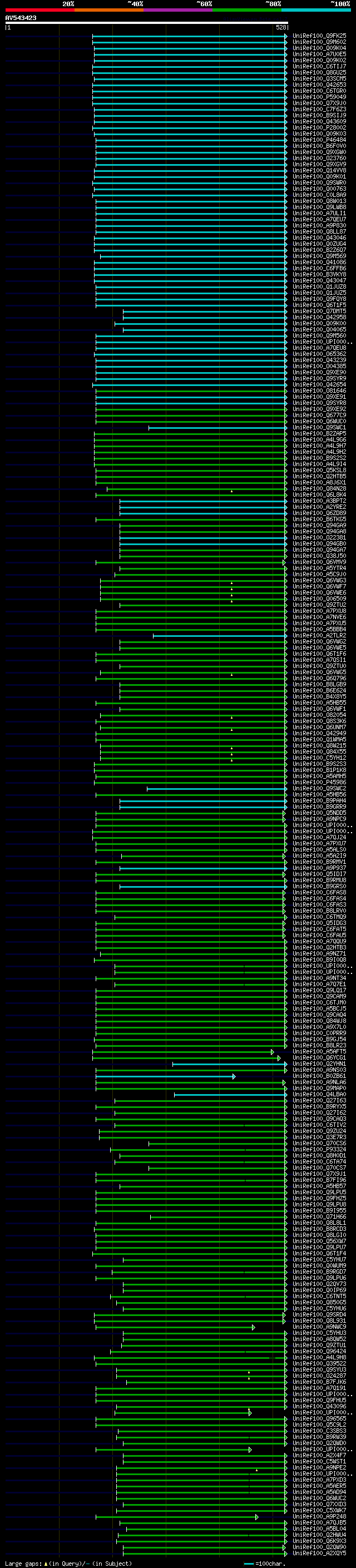Click UniRef100_Q6VMV9 label

[x=319, y=562]
